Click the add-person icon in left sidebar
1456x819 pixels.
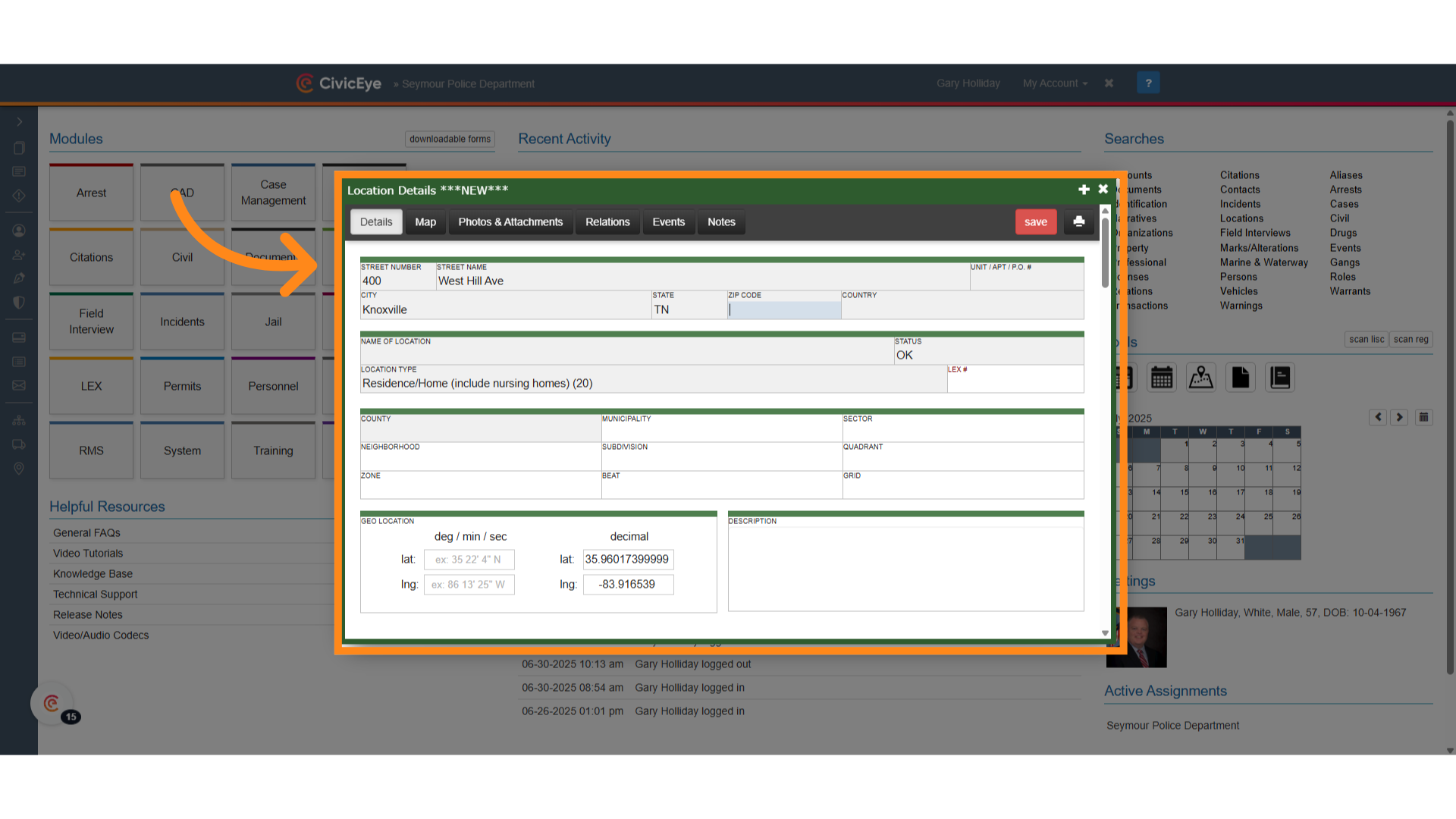click(19, 255)
